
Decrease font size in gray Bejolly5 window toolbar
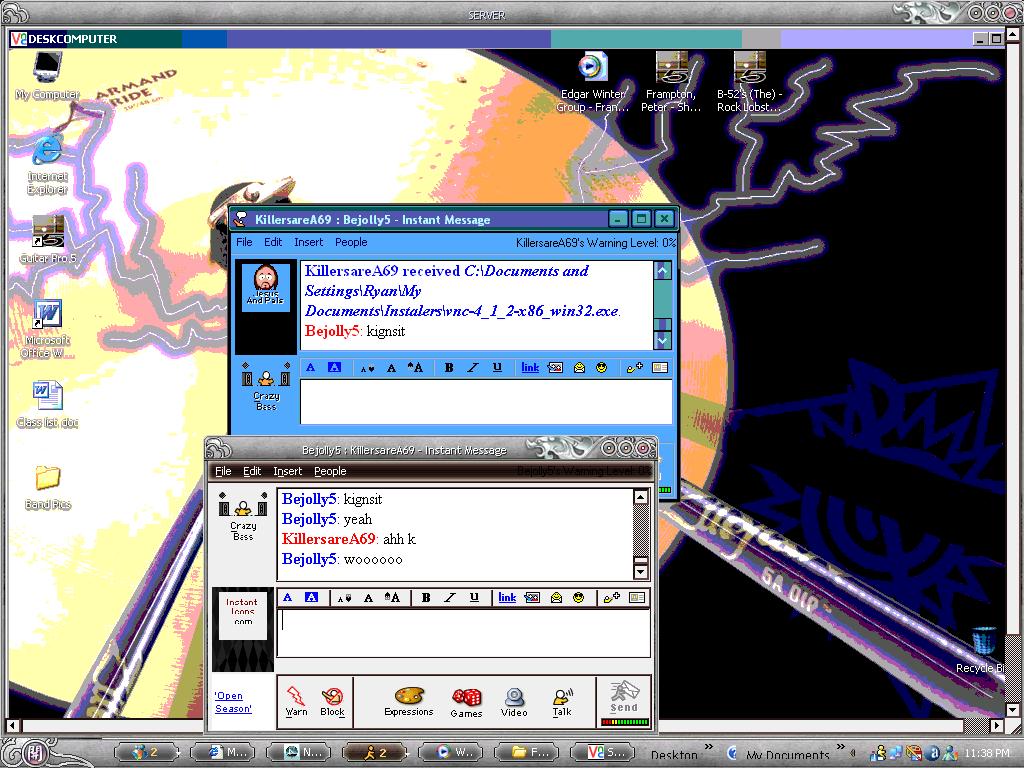tap(345, 598)
